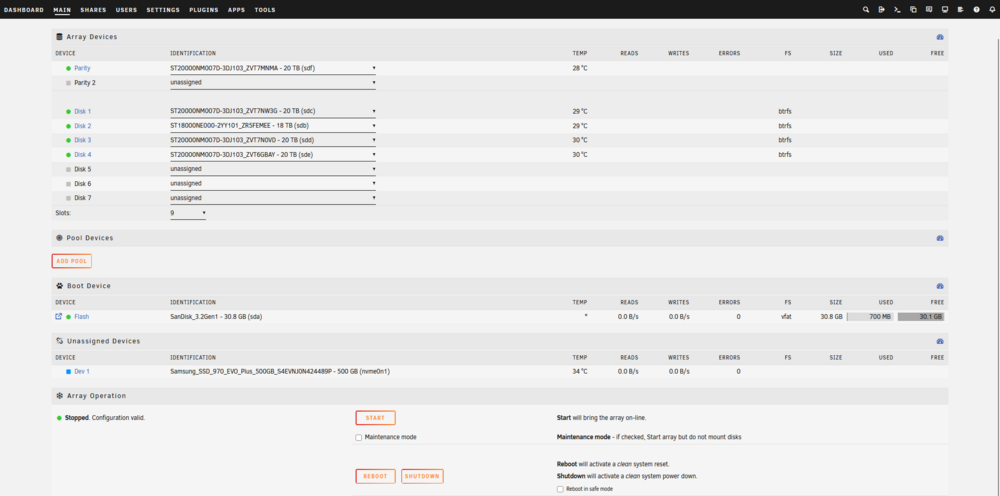Open the Disk 7 unassigned dropdown
The image size is (1000, 496).
(273, 198)
